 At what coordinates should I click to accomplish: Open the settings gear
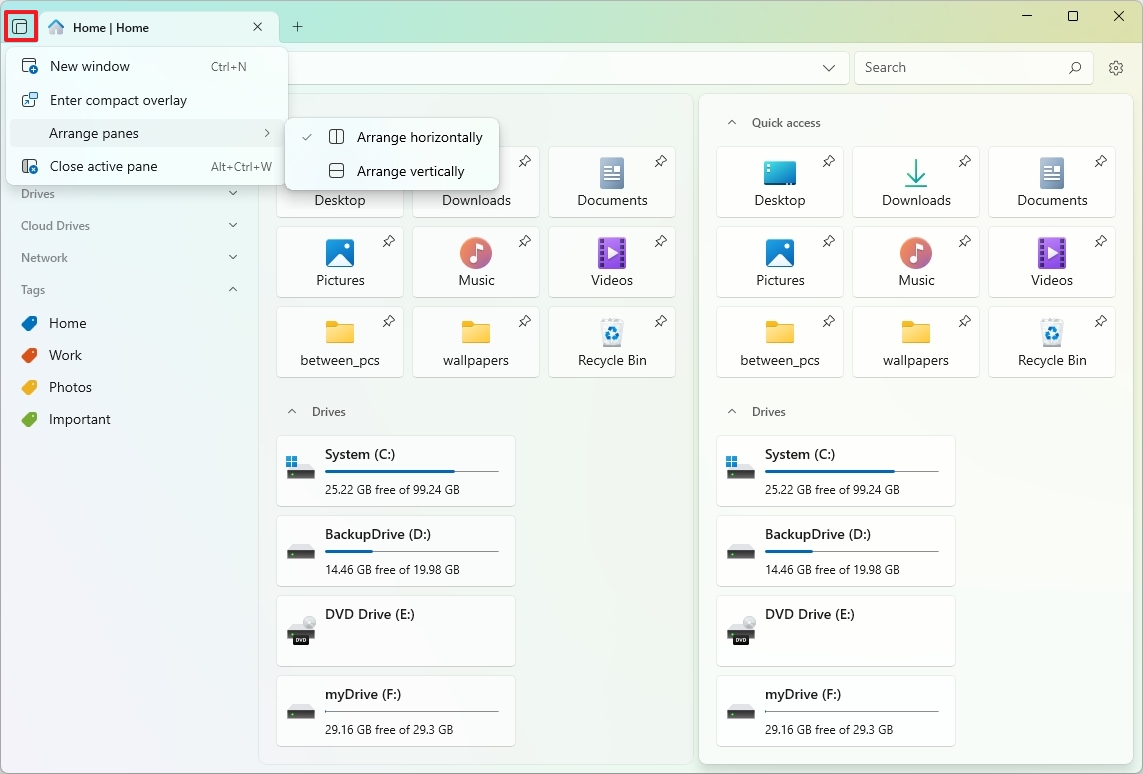pyautogui.click(x=1116, y=67)
